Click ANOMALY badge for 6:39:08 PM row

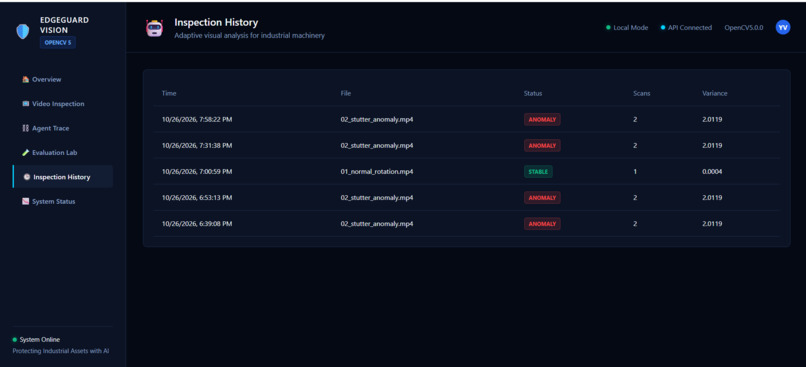point(542,224)
